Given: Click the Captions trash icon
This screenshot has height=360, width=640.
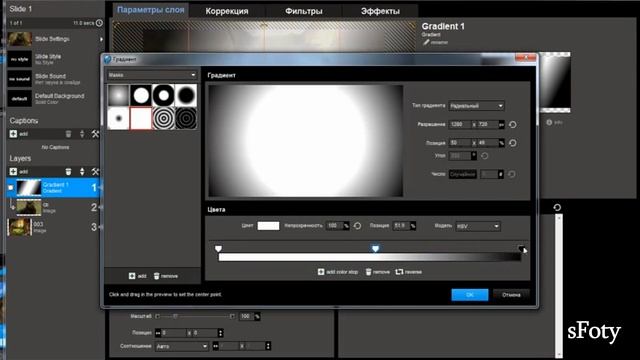Looking at the screenshot, I should point(68,134).
